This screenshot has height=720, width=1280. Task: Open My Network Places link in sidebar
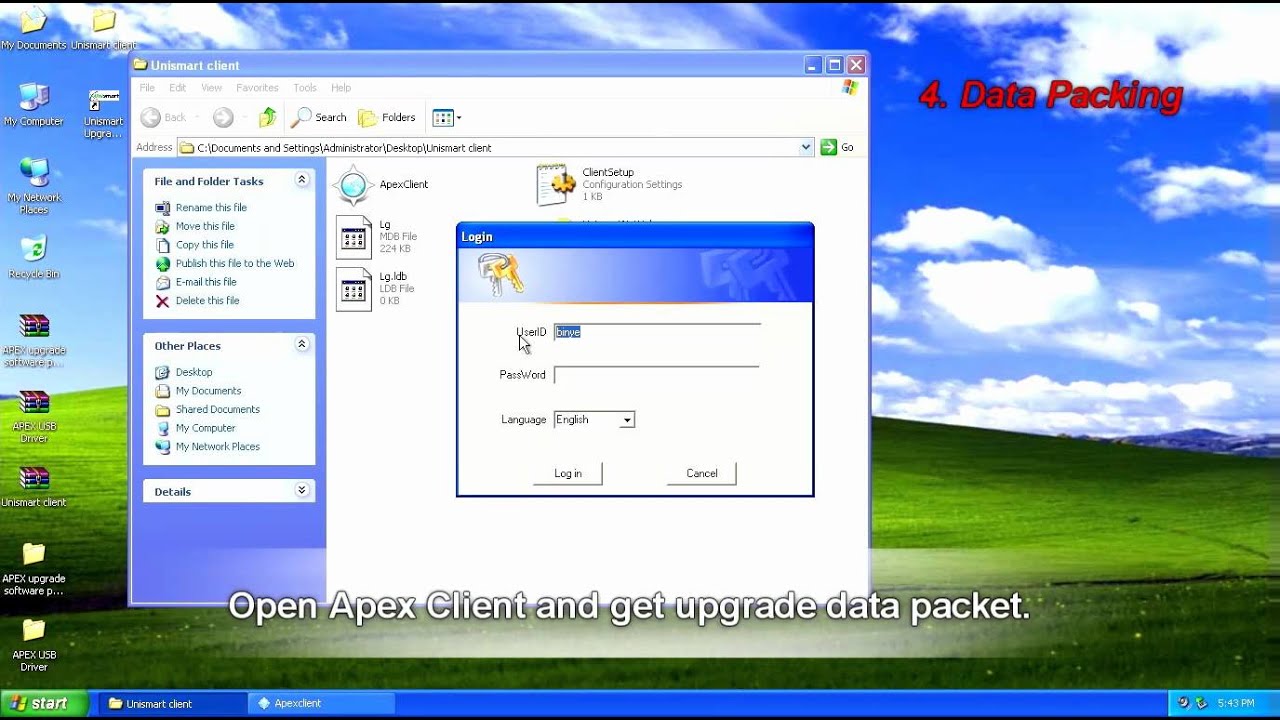(218, 447)
